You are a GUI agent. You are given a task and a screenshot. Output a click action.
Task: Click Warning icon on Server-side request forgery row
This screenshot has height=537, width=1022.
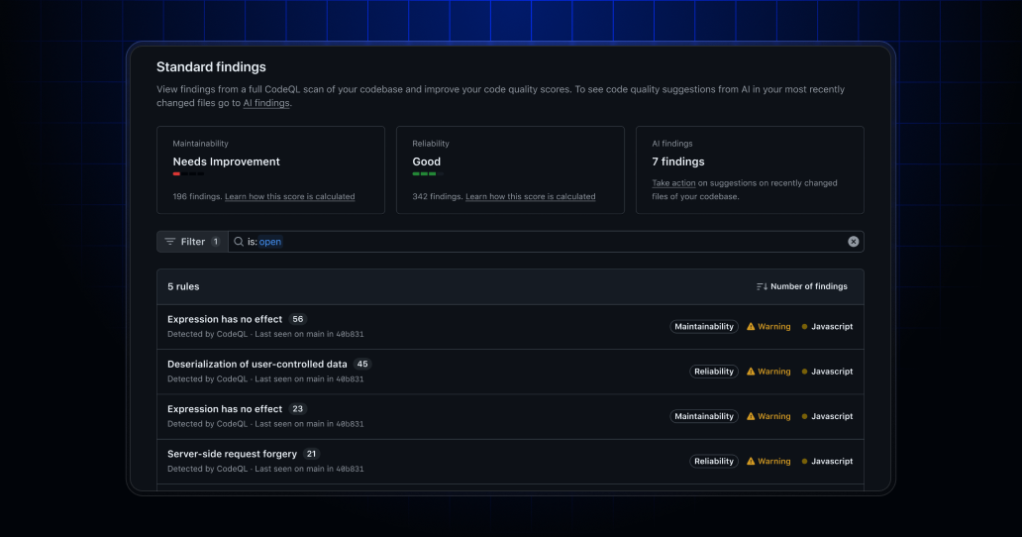click(751, 461)
